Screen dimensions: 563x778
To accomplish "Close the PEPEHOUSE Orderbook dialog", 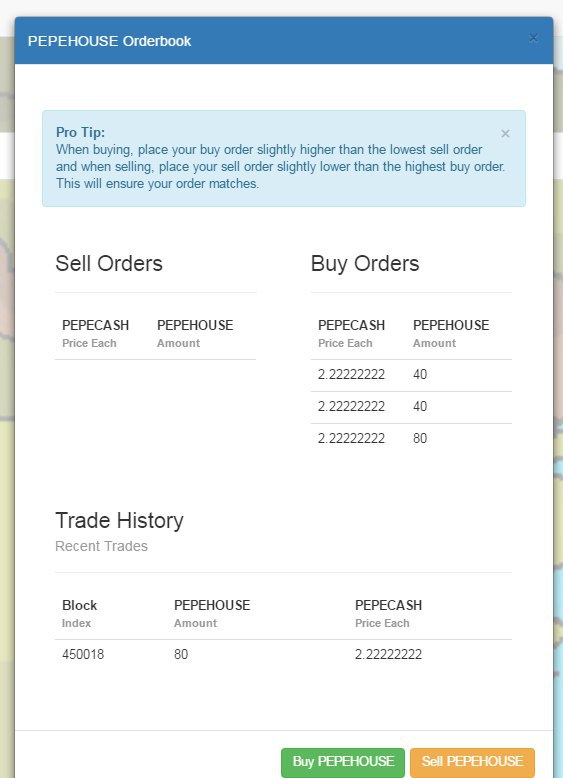I will 533,38.
